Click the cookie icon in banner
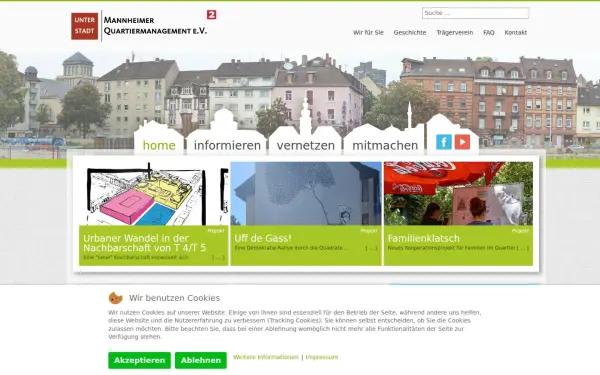This screenshot has height=375, width=600. pos(115,298)
